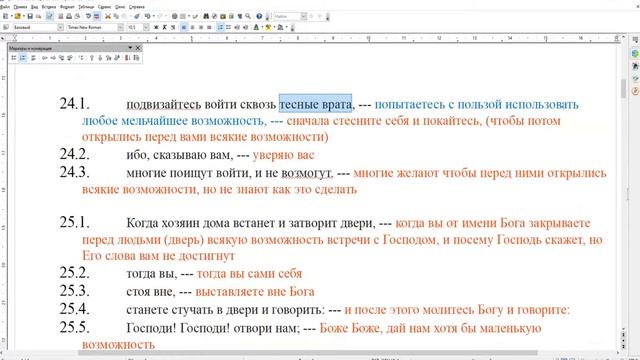Image resolution: width=640 pixels, height=360 pixels.
Task: Demote one level right arrow icon
Action: tap(53, 58)
